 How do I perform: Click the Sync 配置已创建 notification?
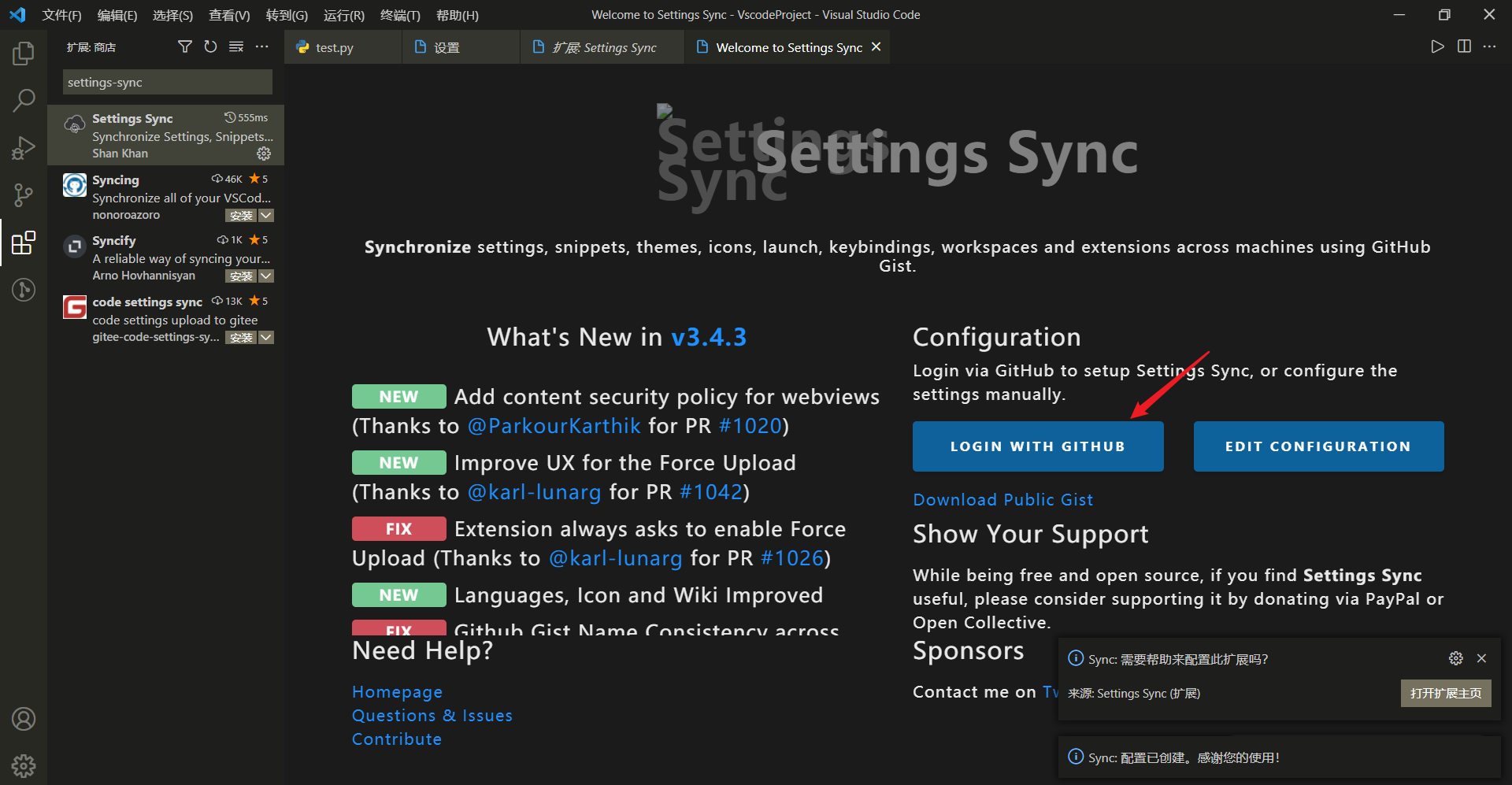[x=1280, y=757]
